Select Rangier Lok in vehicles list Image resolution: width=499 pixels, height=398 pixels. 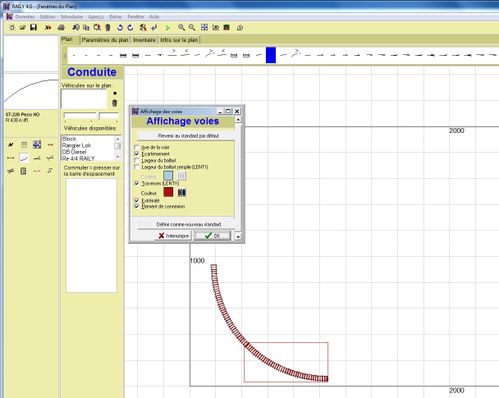(76, 145)
